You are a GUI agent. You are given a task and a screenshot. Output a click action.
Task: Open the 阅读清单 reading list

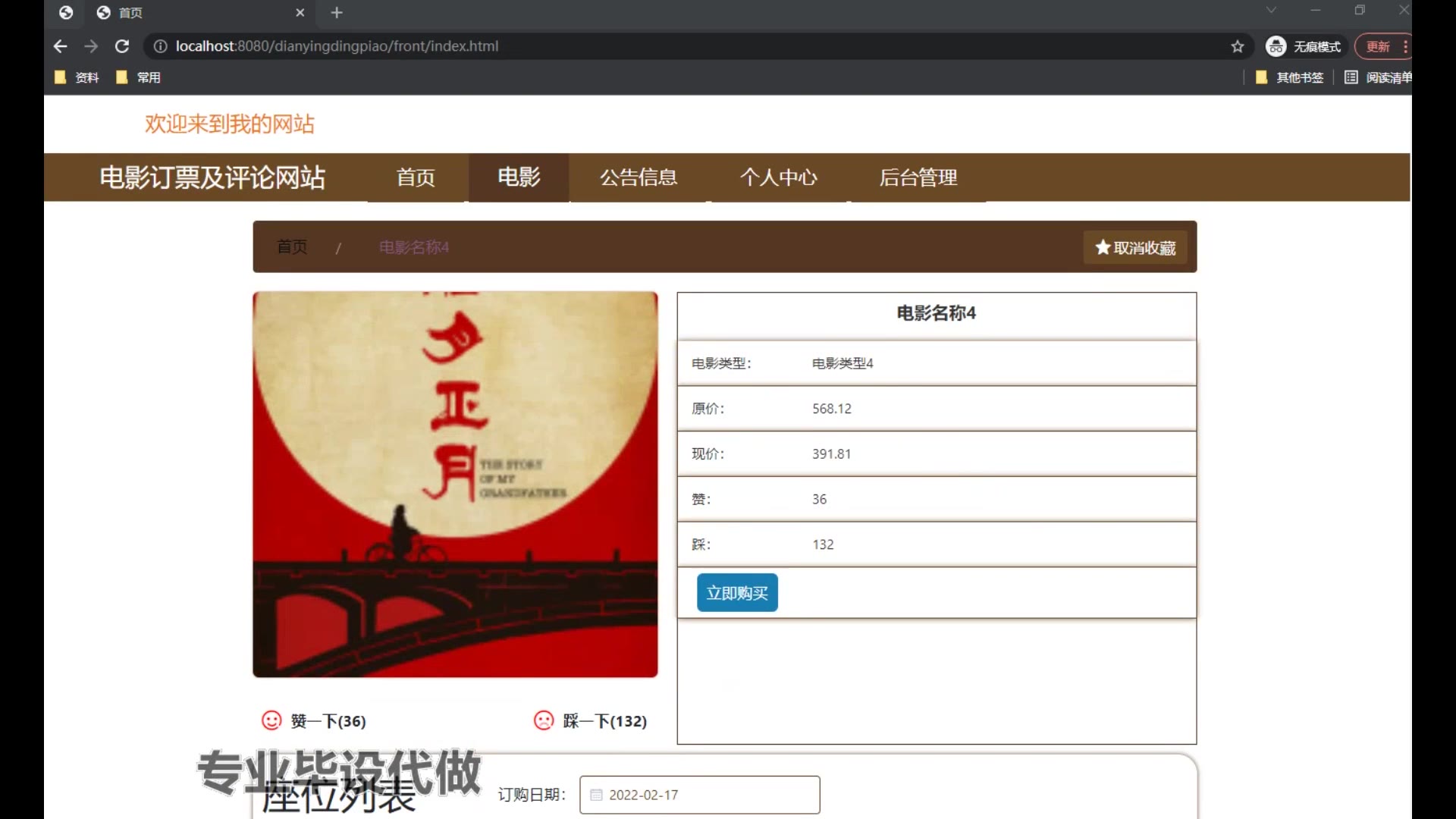click(1378, 77)
